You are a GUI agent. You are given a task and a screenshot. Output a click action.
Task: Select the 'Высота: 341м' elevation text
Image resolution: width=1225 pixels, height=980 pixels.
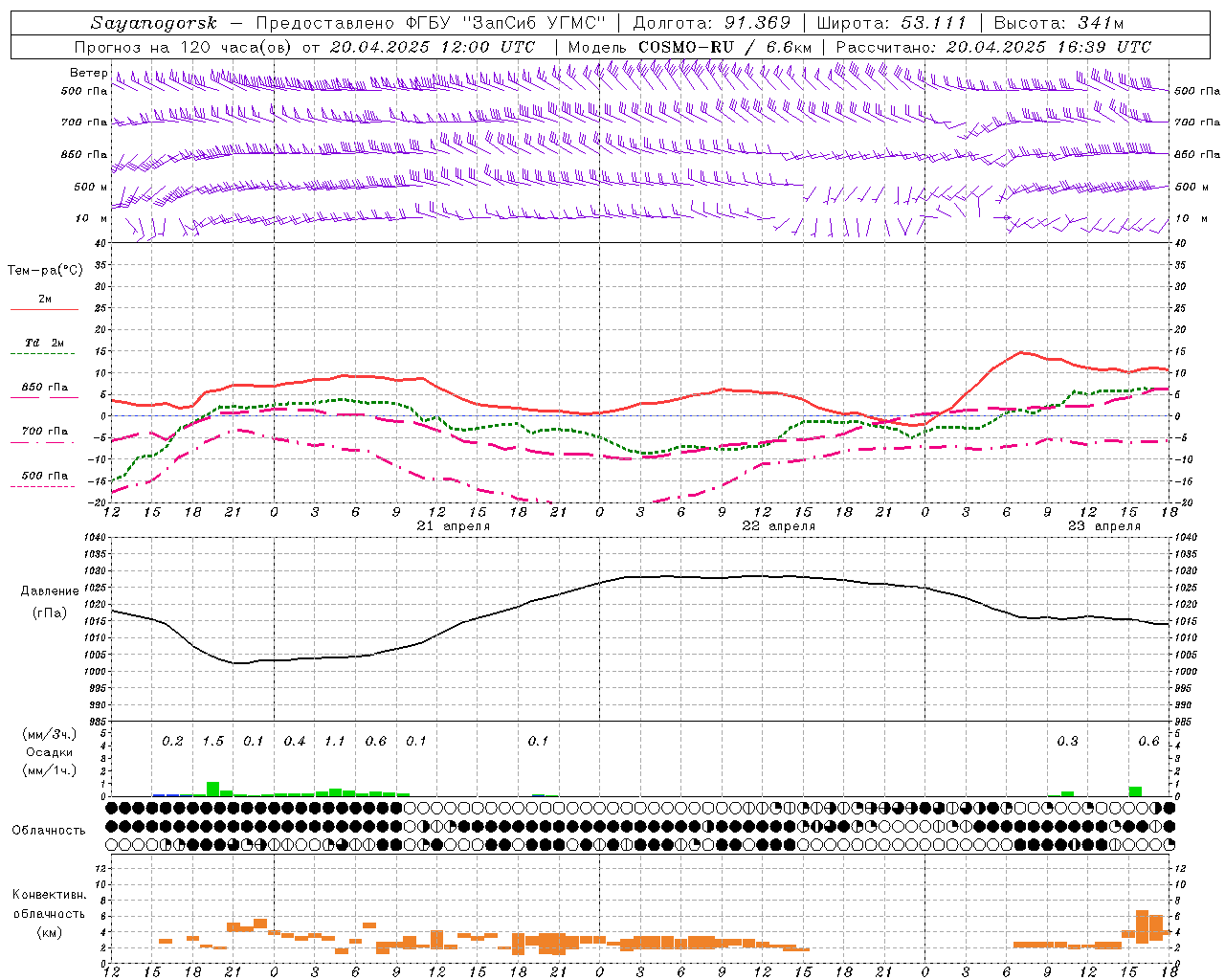[1058, 23]
